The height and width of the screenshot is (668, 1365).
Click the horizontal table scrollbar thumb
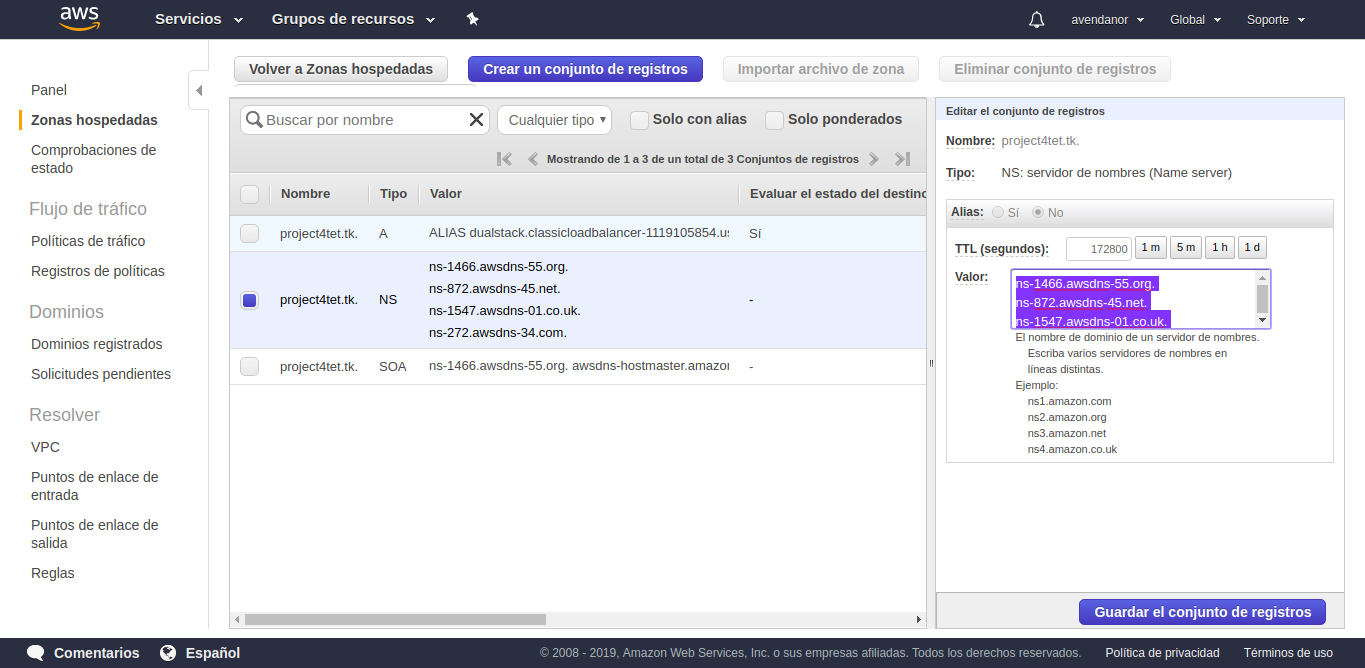click(395, 619)
